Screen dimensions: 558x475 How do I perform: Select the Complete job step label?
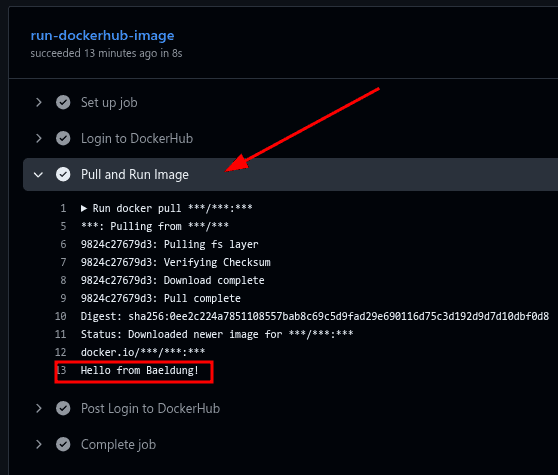[118, 445]
